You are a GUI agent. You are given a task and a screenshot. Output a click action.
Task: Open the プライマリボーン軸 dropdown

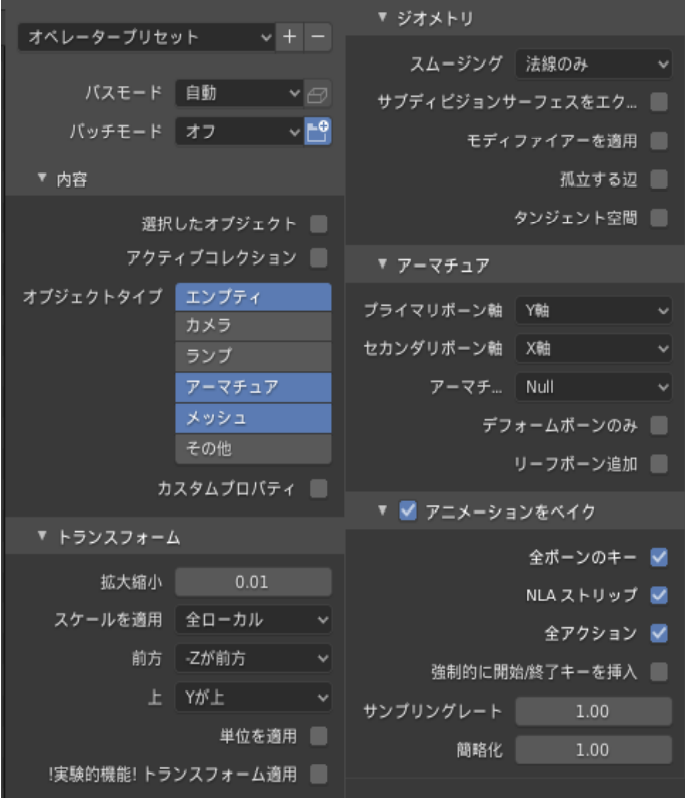(594, 311)
